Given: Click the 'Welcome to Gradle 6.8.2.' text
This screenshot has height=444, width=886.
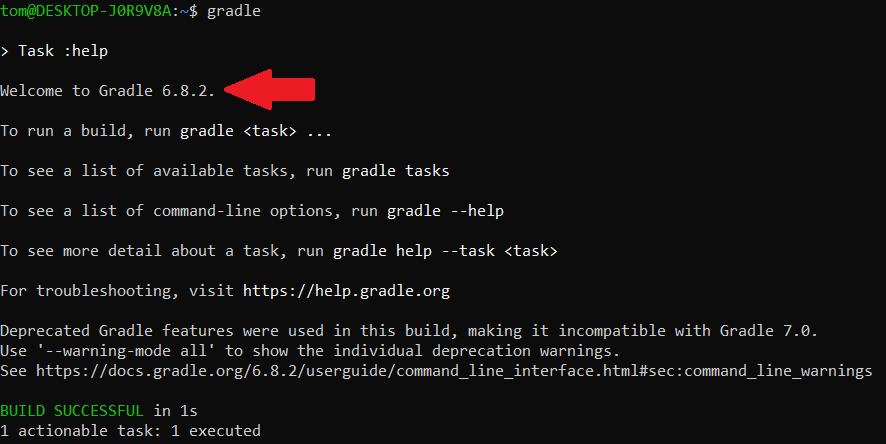Looking at the screenshot, I should coord(108,91).
